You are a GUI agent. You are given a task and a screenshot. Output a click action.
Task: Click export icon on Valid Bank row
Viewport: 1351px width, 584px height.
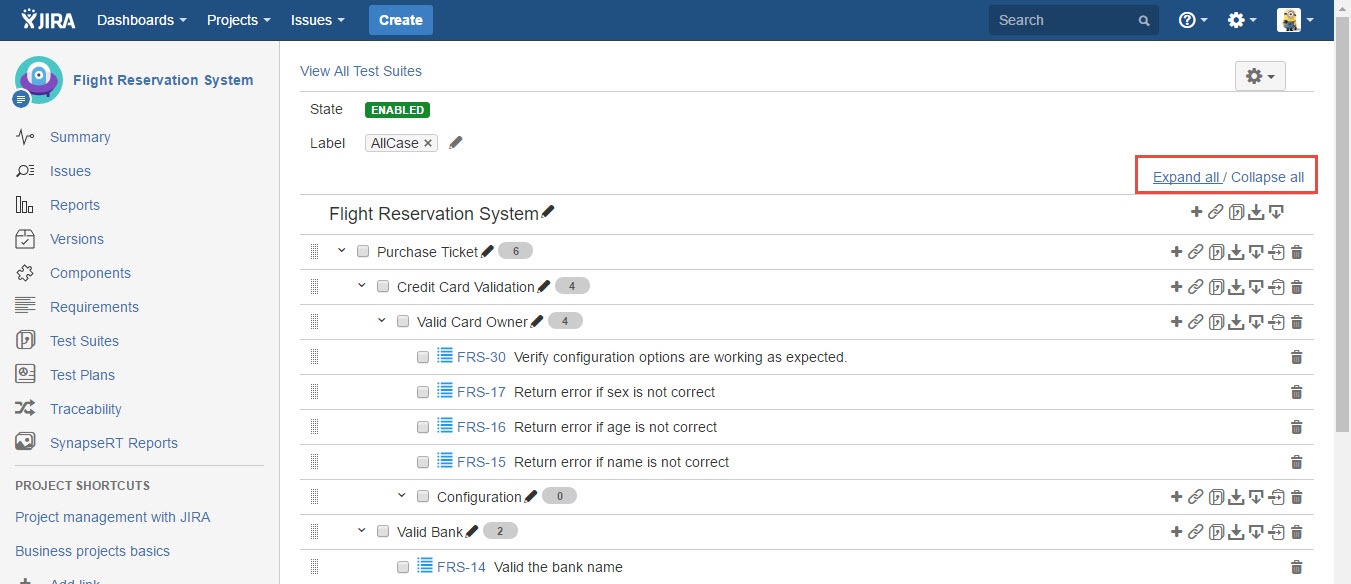[1257, 531]
